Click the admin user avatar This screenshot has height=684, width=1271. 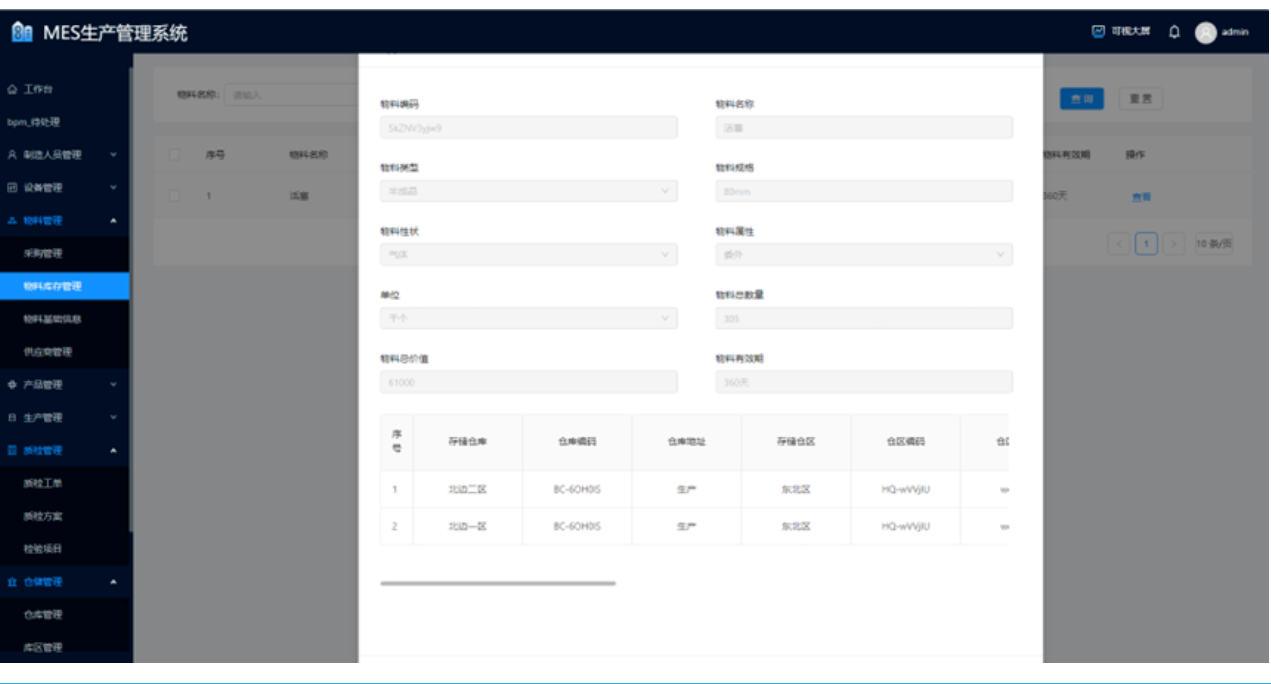pyautogui.click(x=1205, y=32)
